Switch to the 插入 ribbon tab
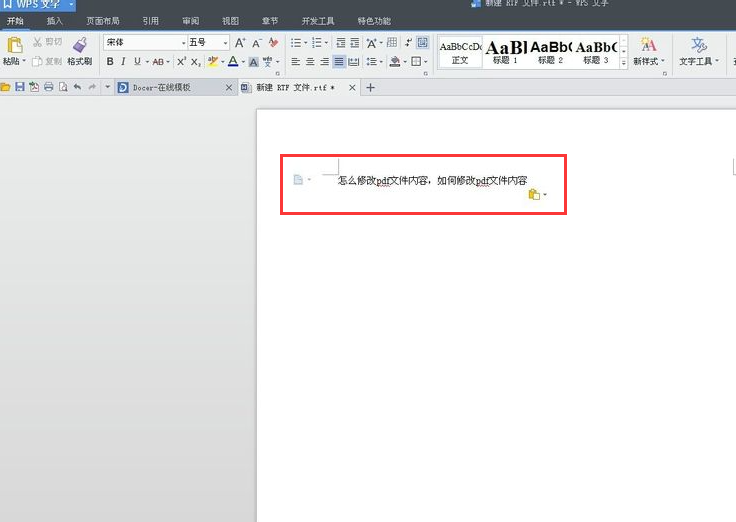This screenshot has width=736, height=522. coord(55,21)
